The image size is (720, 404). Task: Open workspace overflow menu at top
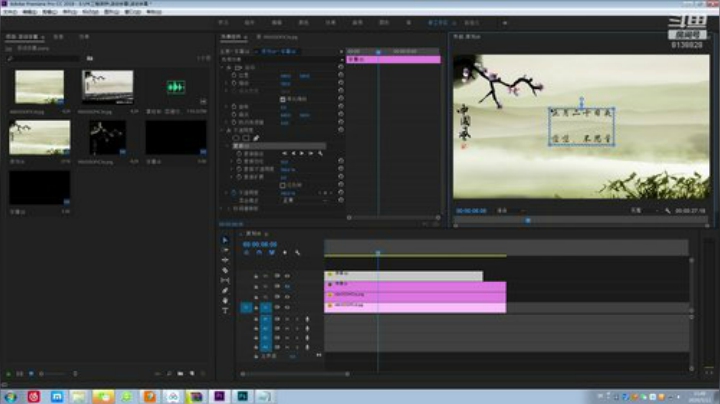[x=504, y=22]
